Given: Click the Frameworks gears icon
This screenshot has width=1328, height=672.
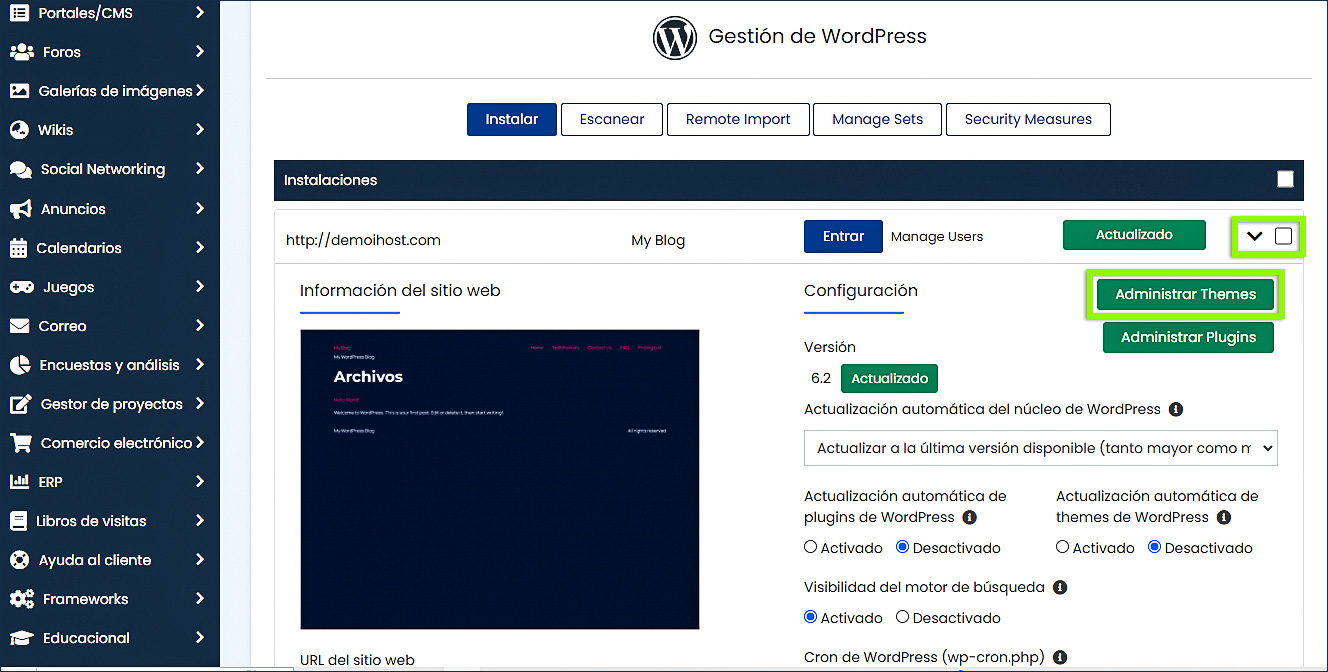Looking at the screenshot, I should (21, 599).
